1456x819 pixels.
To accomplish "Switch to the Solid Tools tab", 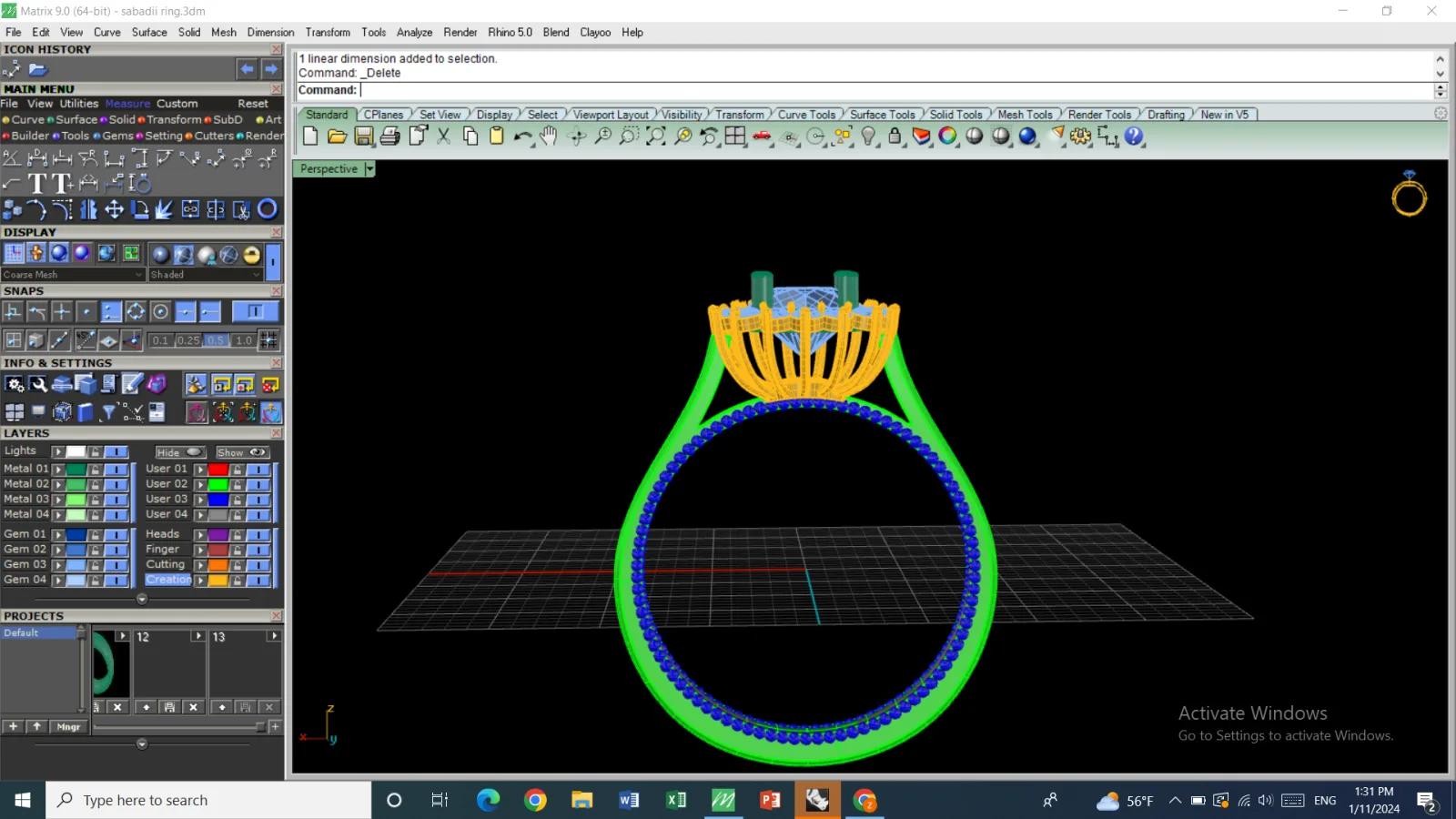I will (955, 115).
